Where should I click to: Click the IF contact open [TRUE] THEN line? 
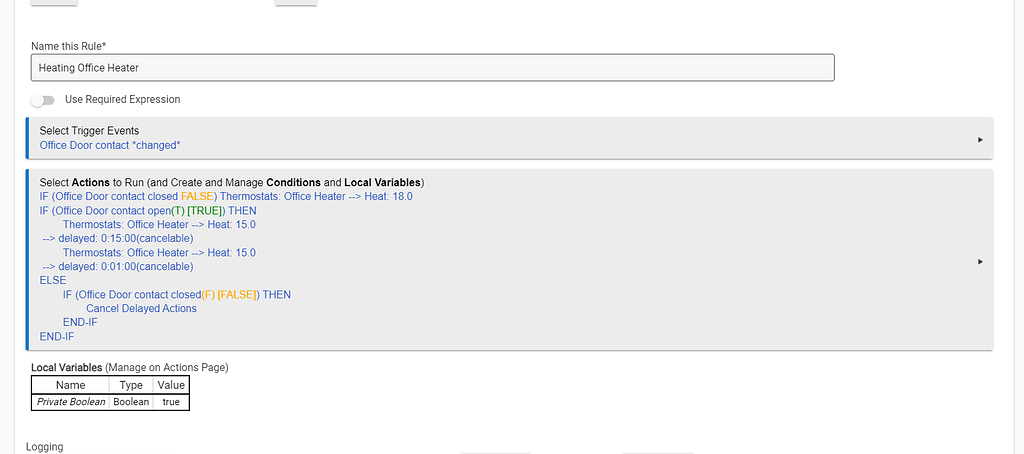[148, 211]
